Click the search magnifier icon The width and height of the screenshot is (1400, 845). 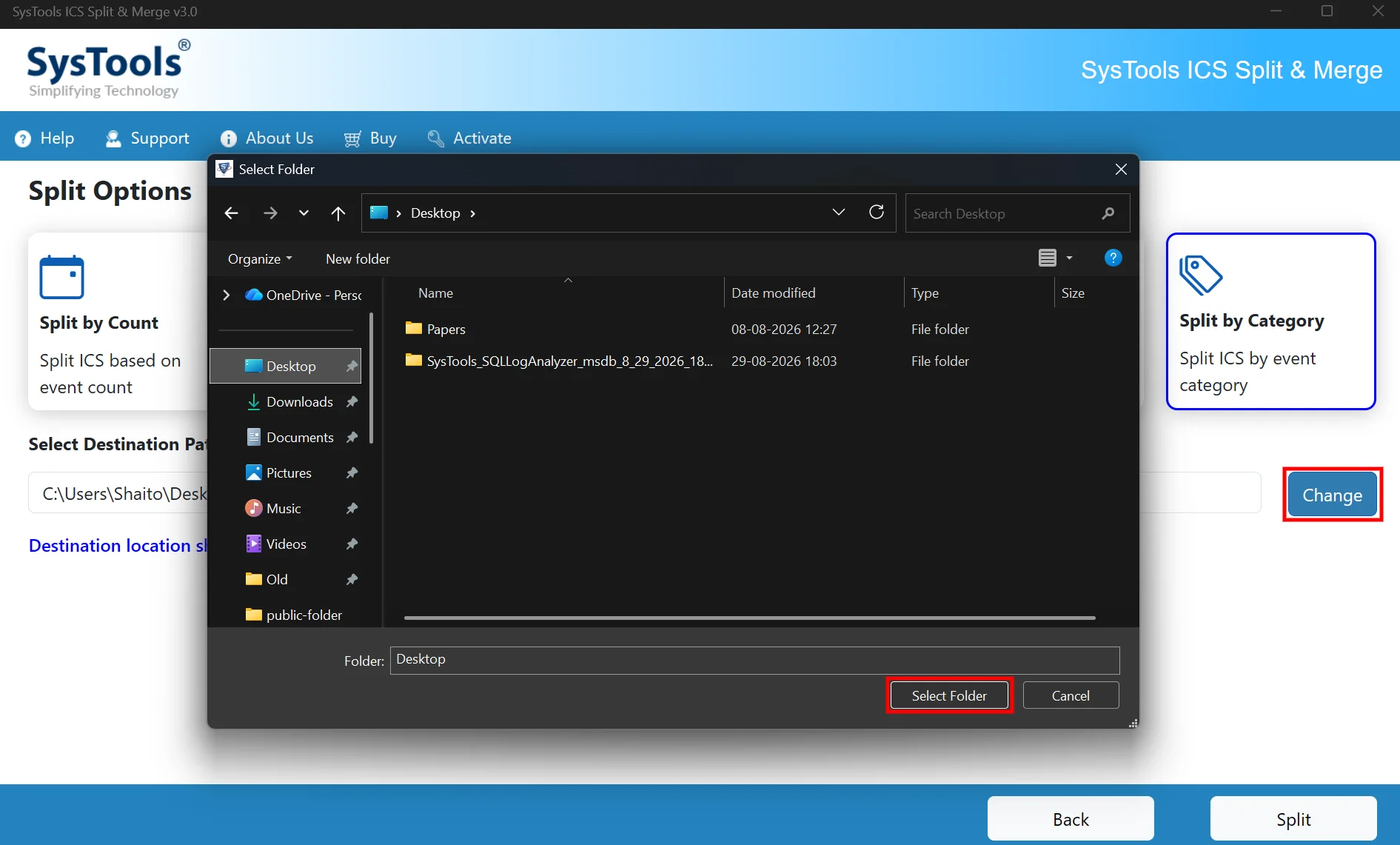[x=1108, y=213]
